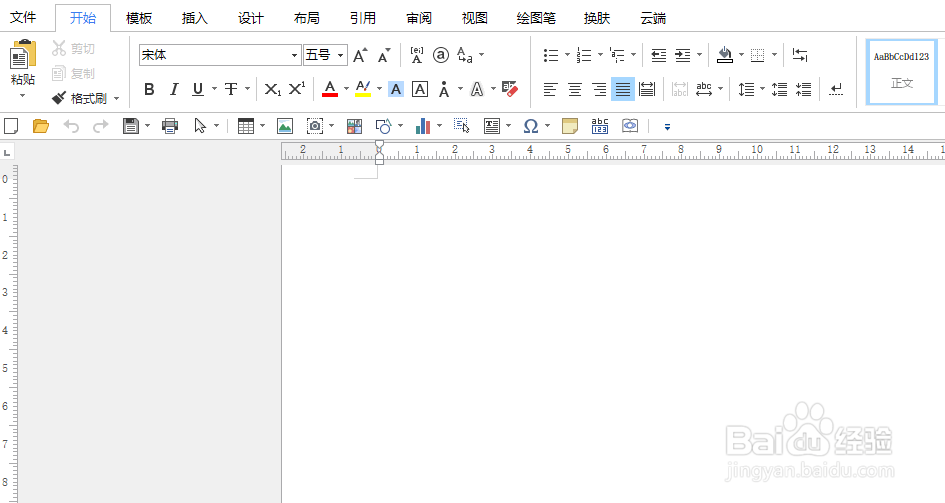Click the new blank document icon
Viewport: 945px width, 503px height.
tap(11, 126)
